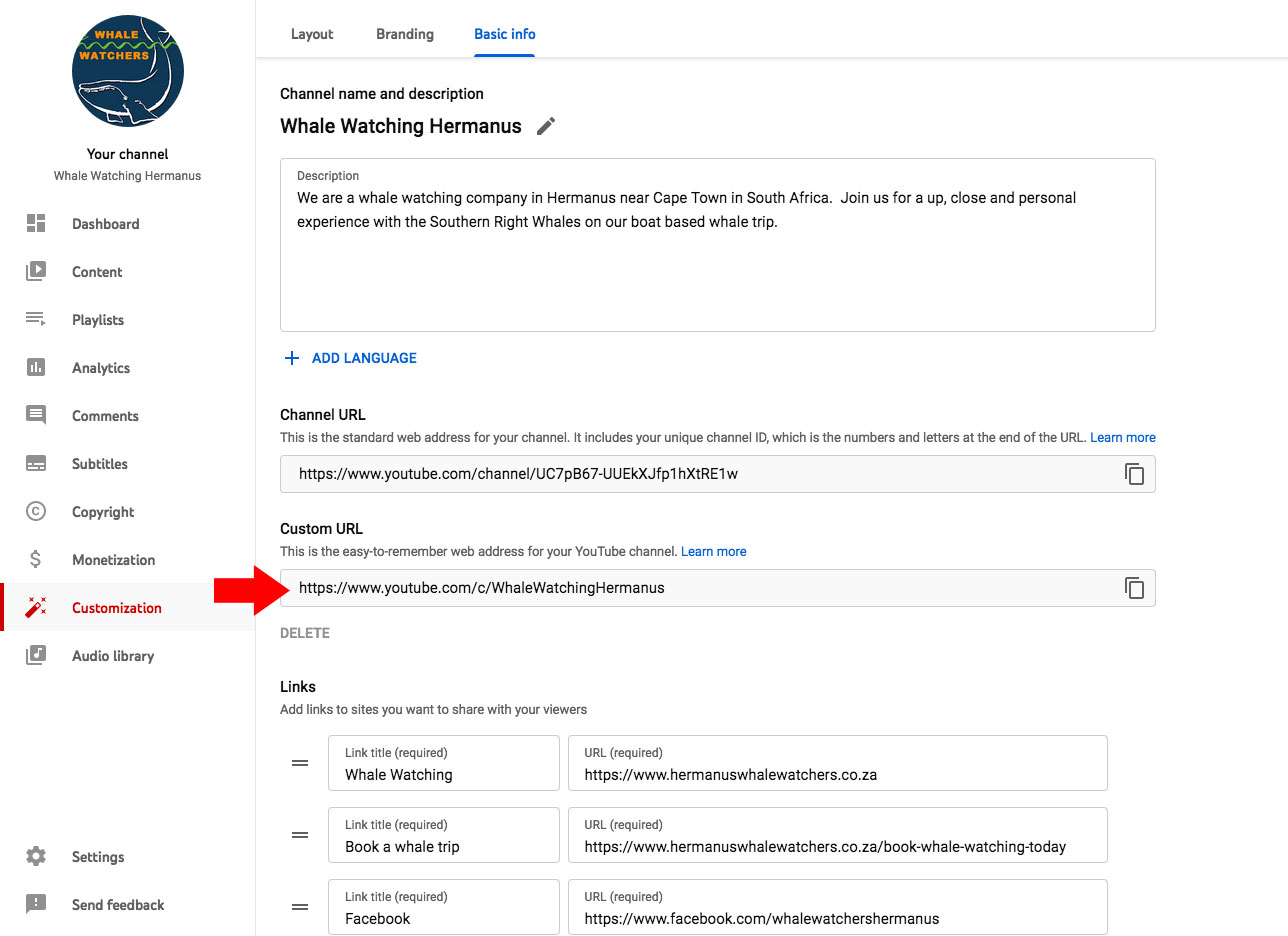This screenshot has height=936, width=1288.
Task: Grab the drag handle for Whale Watching link
Action: click(300, 763)
